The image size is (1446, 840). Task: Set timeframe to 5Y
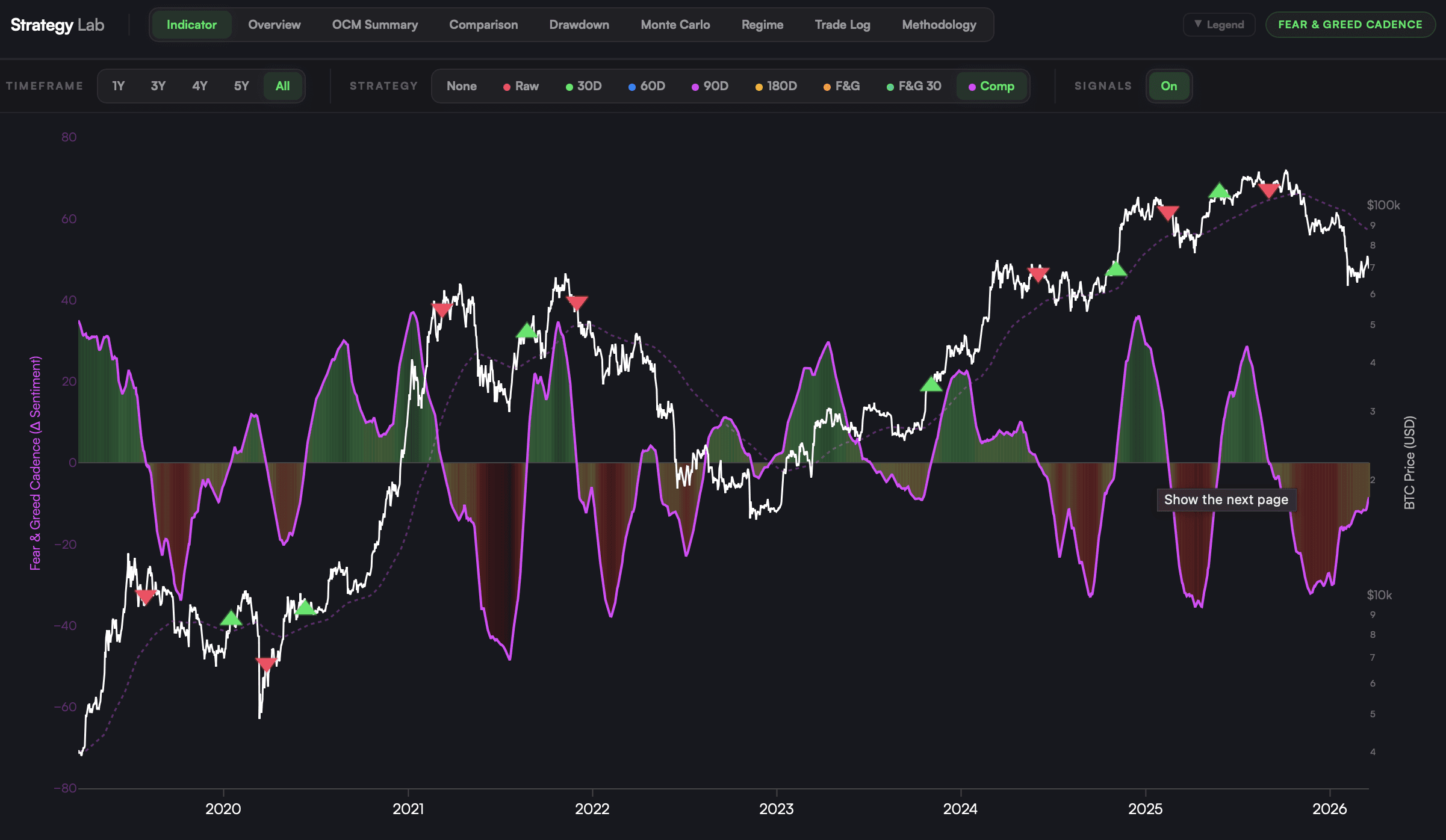[241, 86]
